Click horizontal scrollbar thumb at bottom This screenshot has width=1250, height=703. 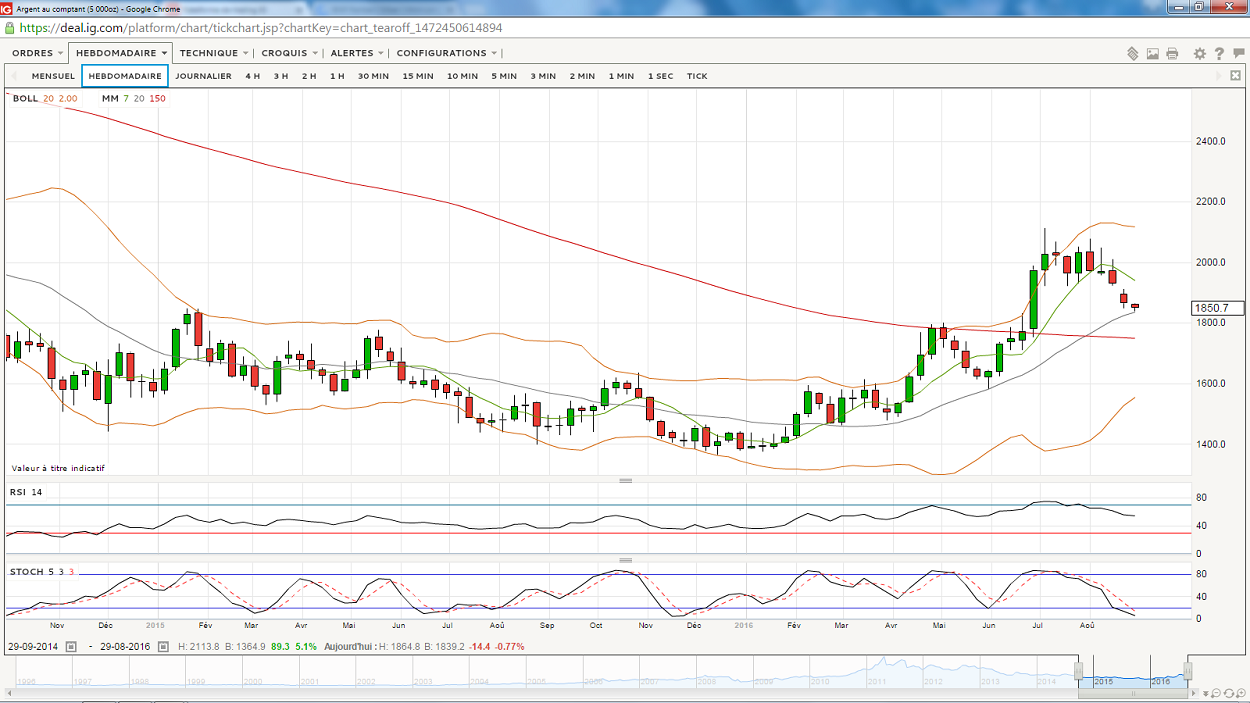[x=1134, y=692]
